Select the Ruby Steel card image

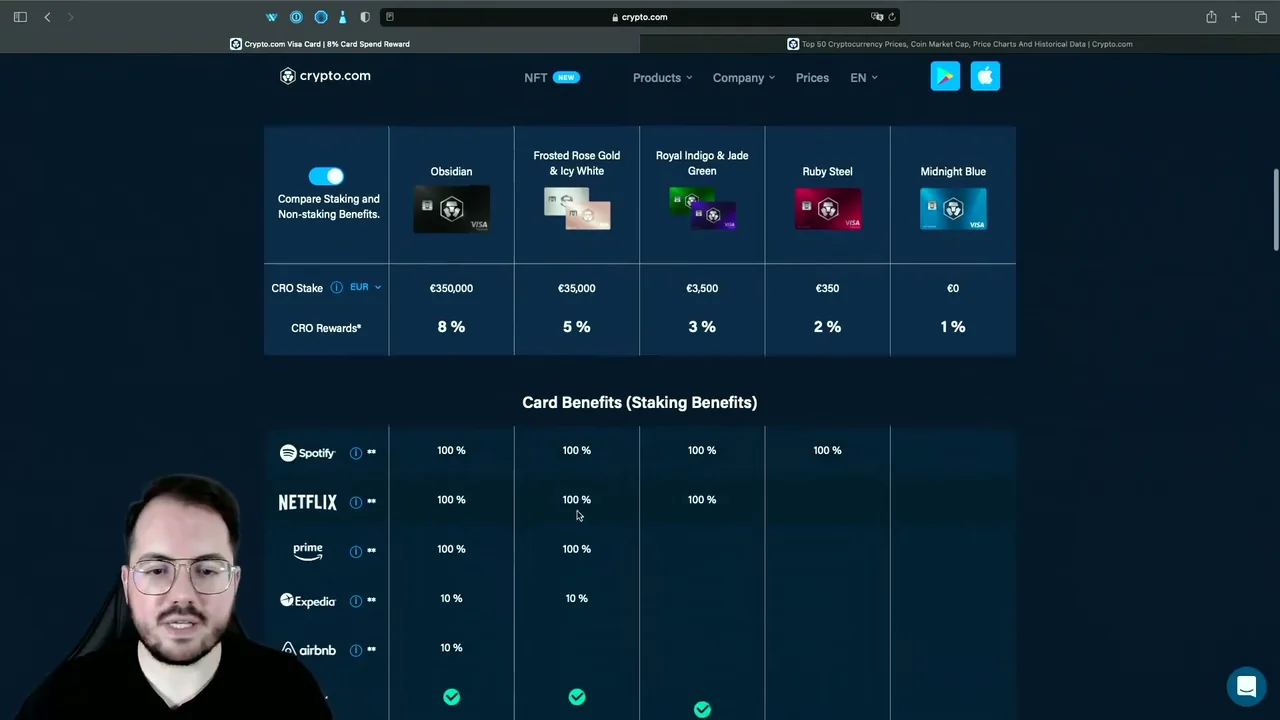pyautogui.click(x=827, y=209)
